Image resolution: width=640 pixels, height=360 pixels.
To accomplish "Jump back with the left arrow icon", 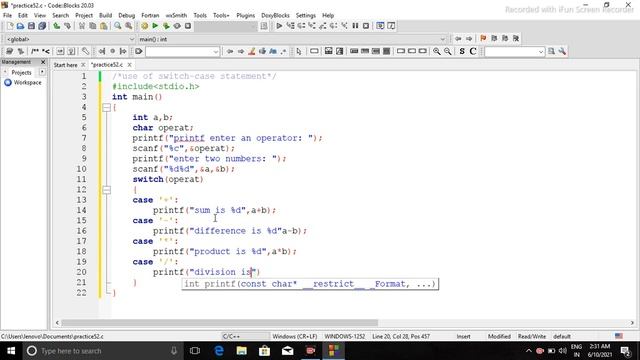I will (458, 38).
